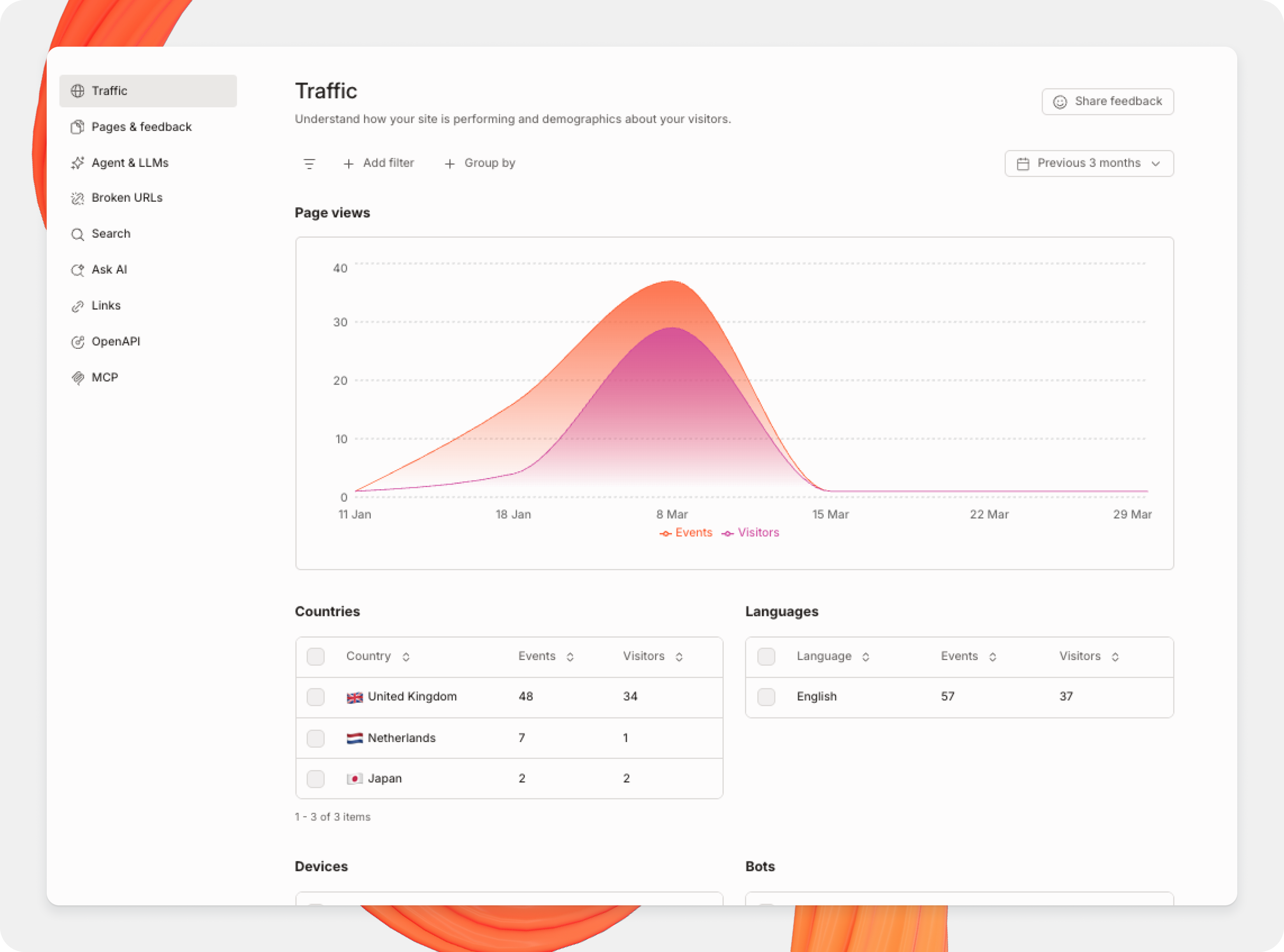
Task: Click the filter icon above the chart
Action: coord(310,163)
